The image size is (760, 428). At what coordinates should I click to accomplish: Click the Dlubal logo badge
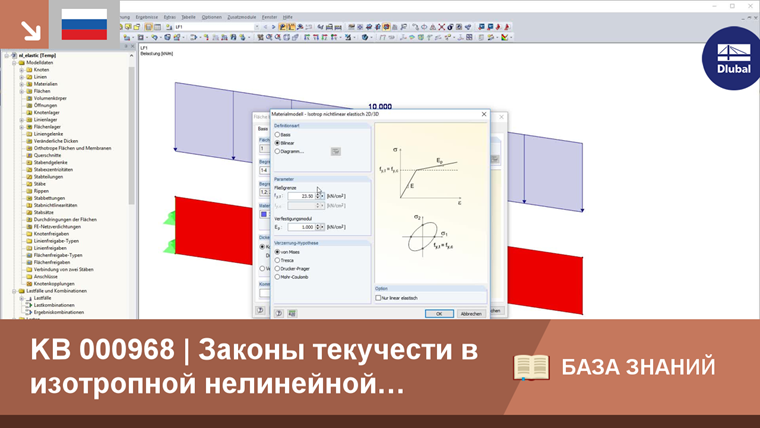pos(731,59)
